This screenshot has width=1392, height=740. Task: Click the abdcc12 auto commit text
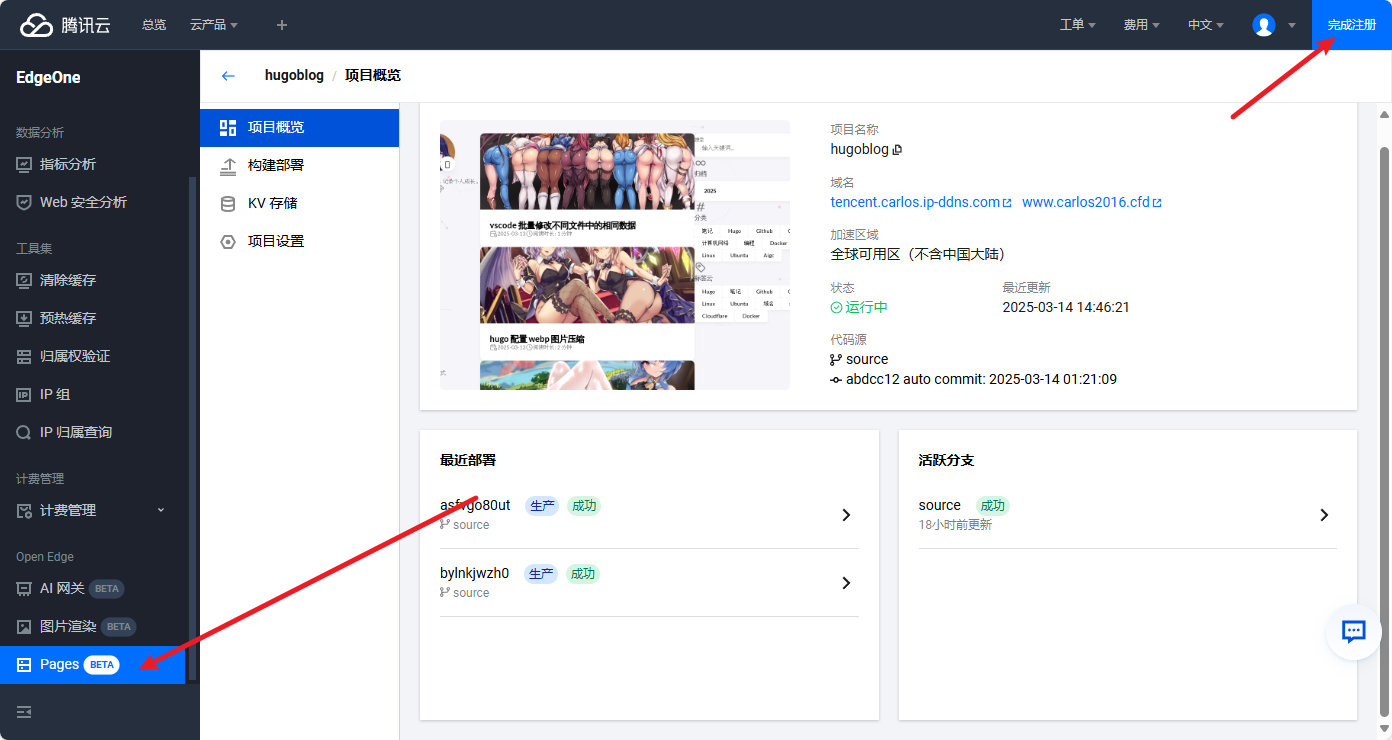coord(981,379)
